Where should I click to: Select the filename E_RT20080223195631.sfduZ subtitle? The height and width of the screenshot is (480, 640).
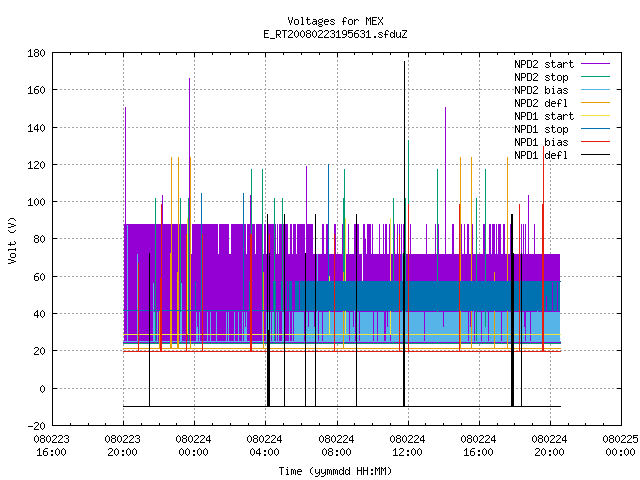pyautogui.click(x=335, y=34)
